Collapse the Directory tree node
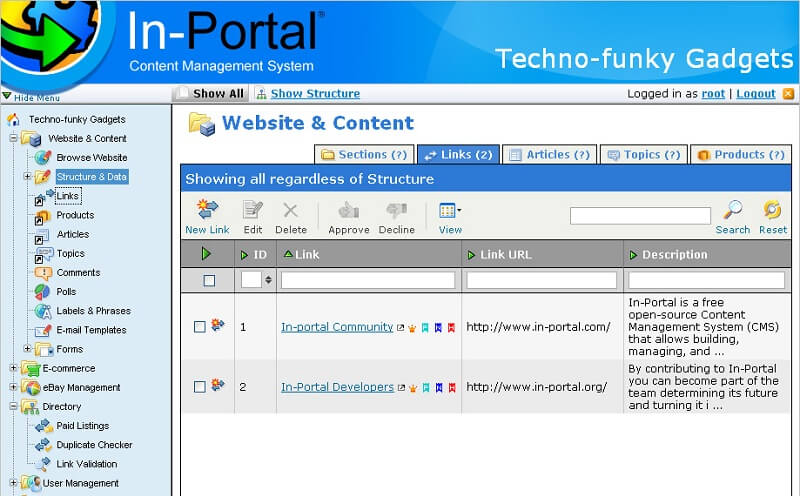This screenshot has height=496, width=800. pos(14,406)
